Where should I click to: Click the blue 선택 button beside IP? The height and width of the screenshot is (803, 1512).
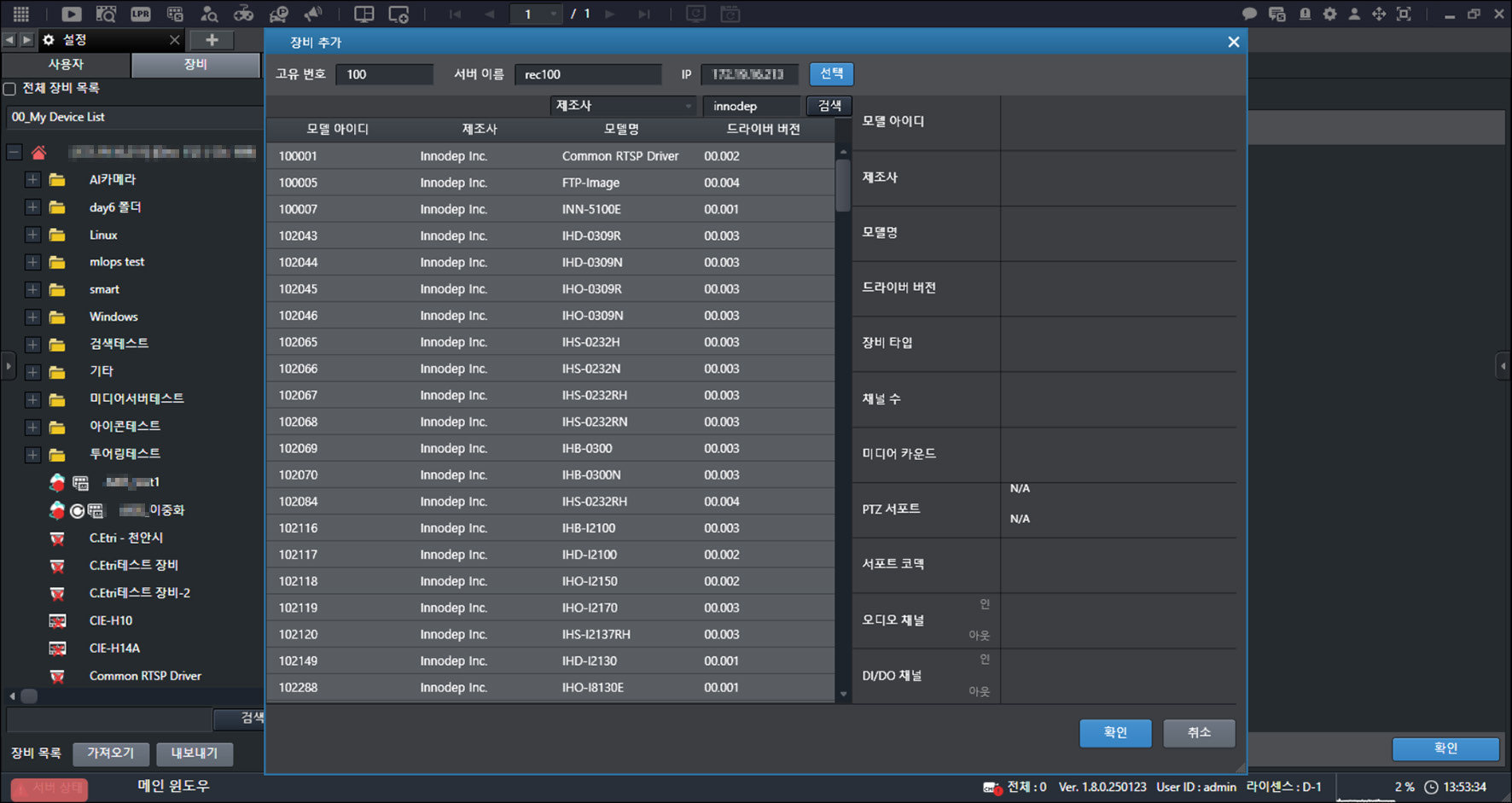(831, 74)
